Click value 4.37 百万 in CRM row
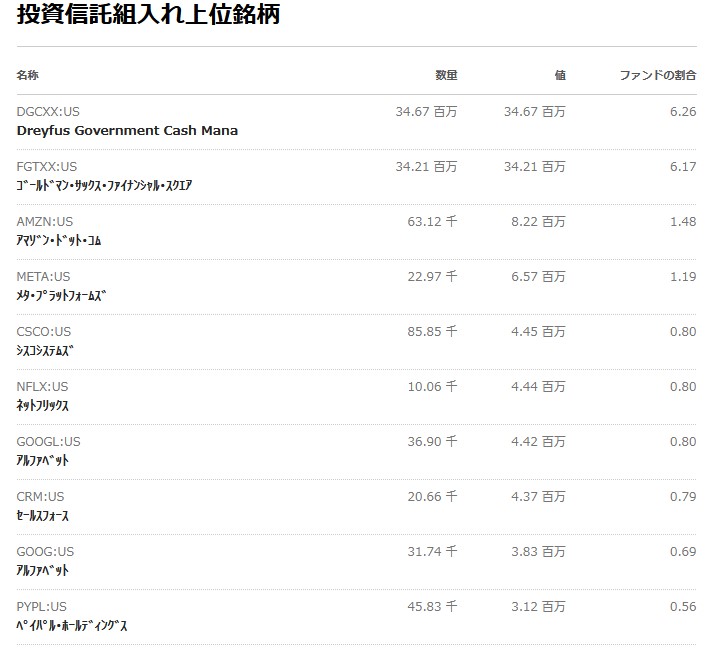 (538, 496)
